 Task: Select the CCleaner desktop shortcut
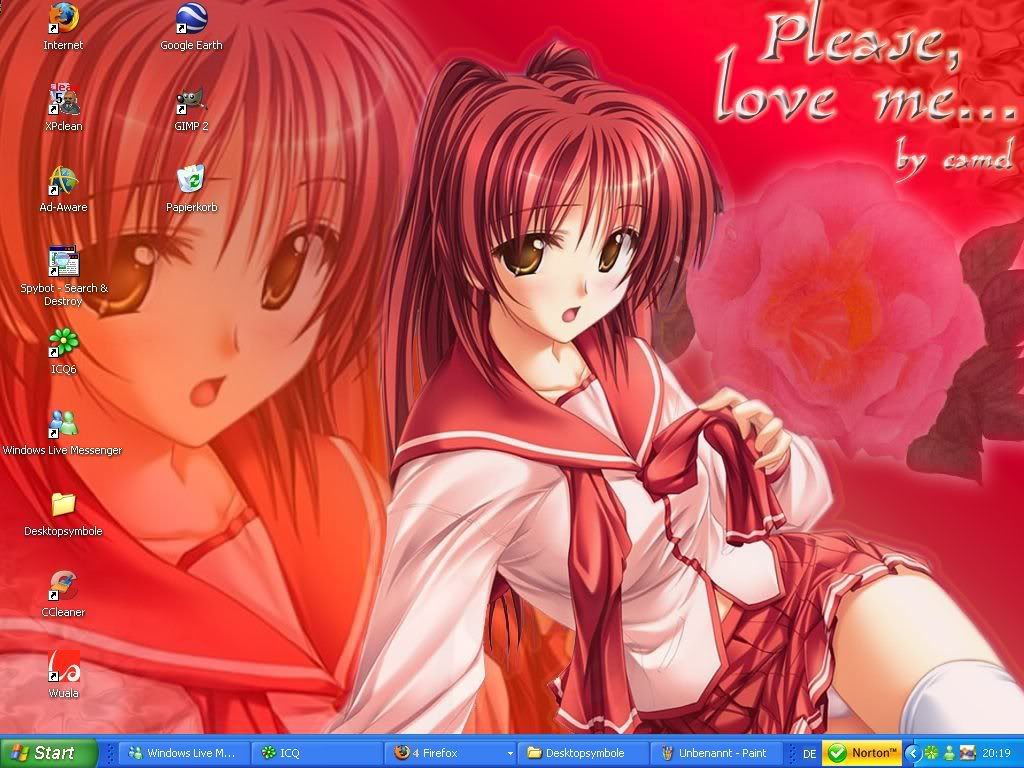(63, 594)
